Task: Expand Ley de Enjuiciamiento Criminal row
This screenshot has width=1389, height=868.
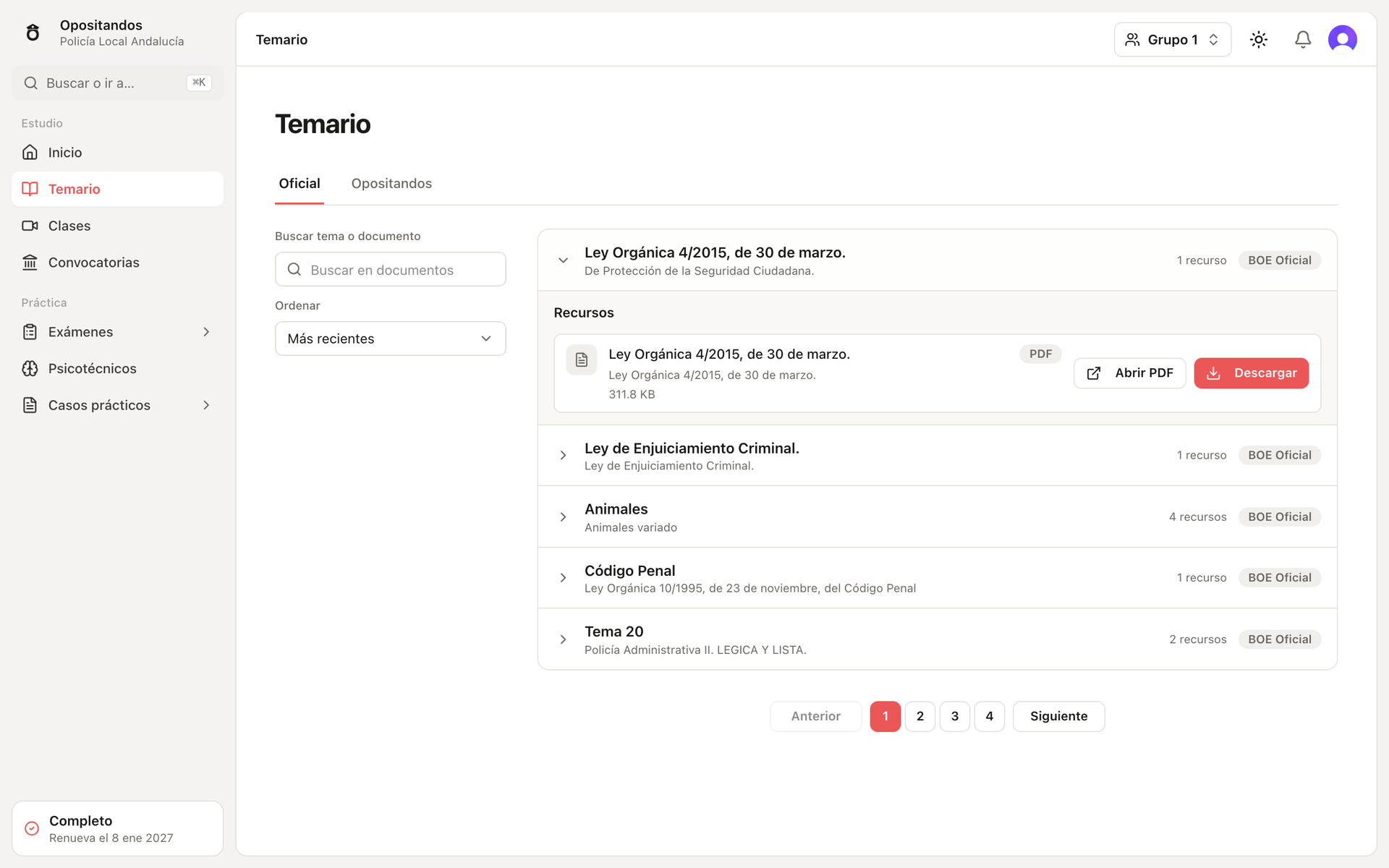Action: 938,456
